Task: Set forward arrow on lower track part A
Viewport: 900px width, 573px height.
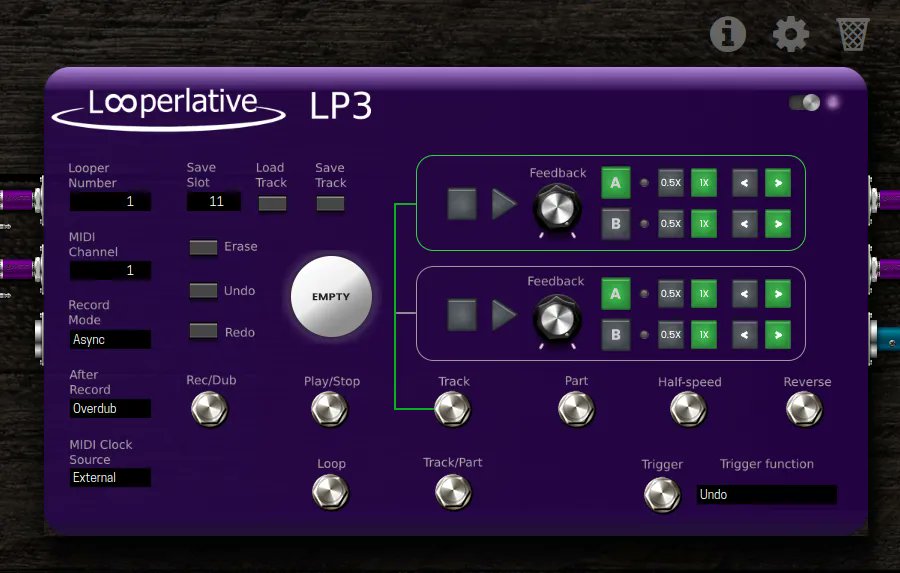Action: (778, 293)
